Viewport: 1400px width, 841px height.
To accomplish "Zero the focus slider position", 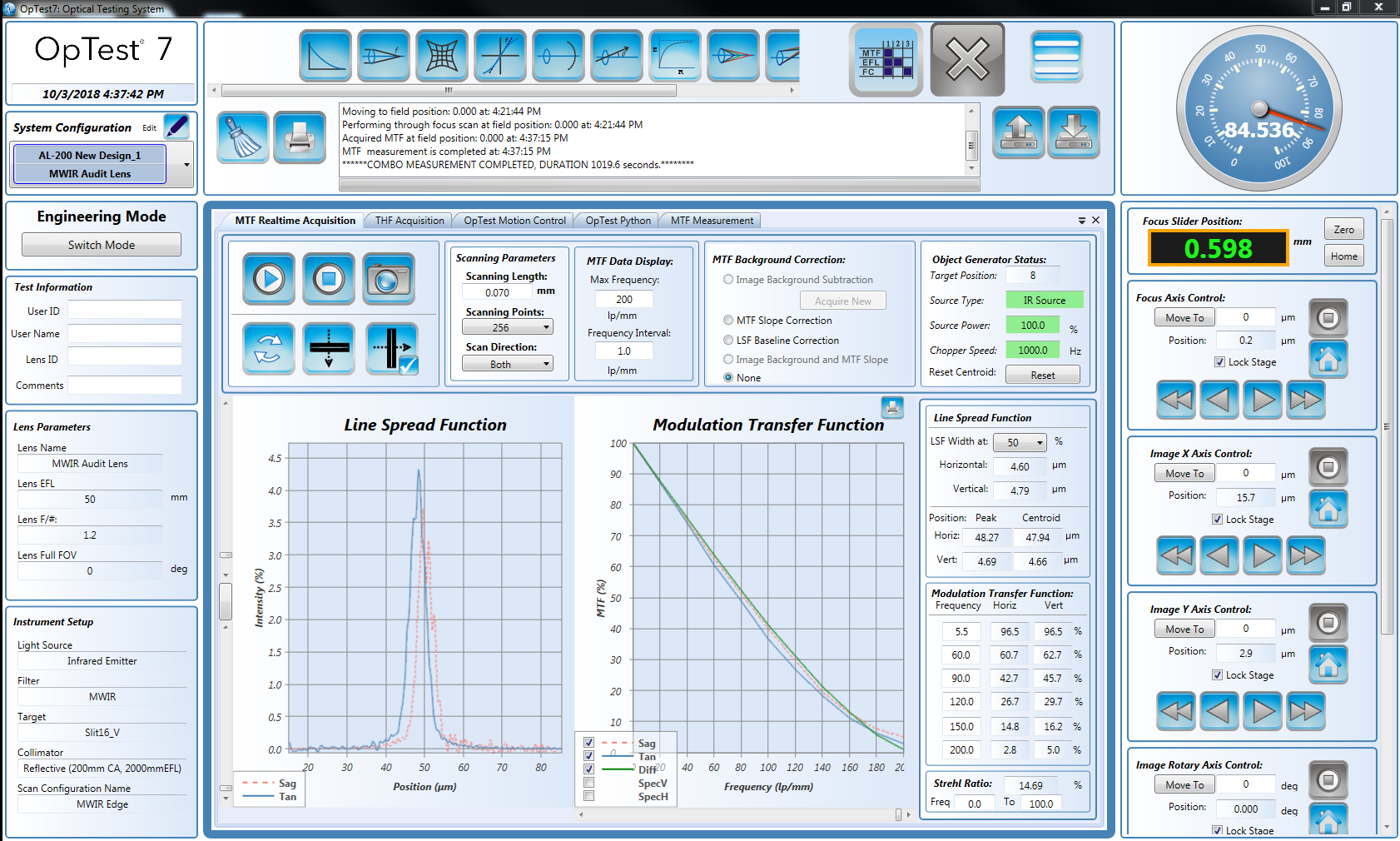I will (x=1343, y=230).
